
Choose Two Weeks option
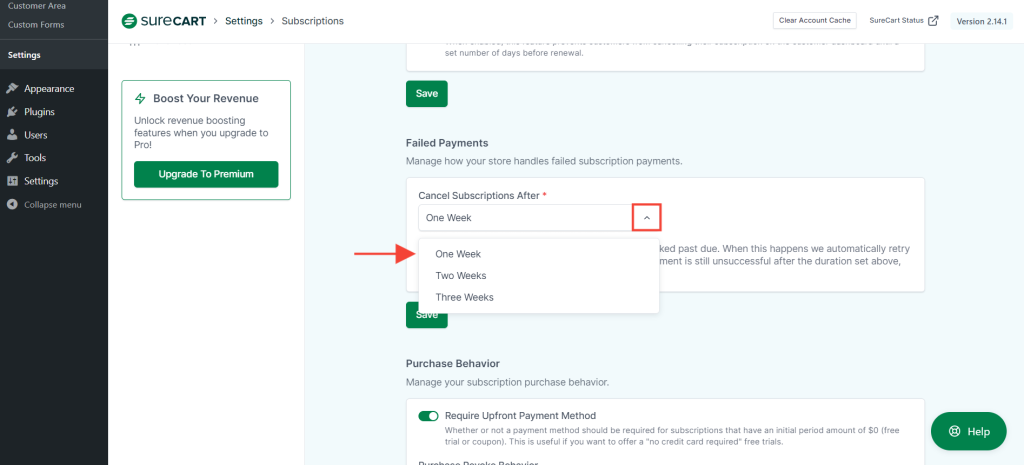[x=460, y=275]
